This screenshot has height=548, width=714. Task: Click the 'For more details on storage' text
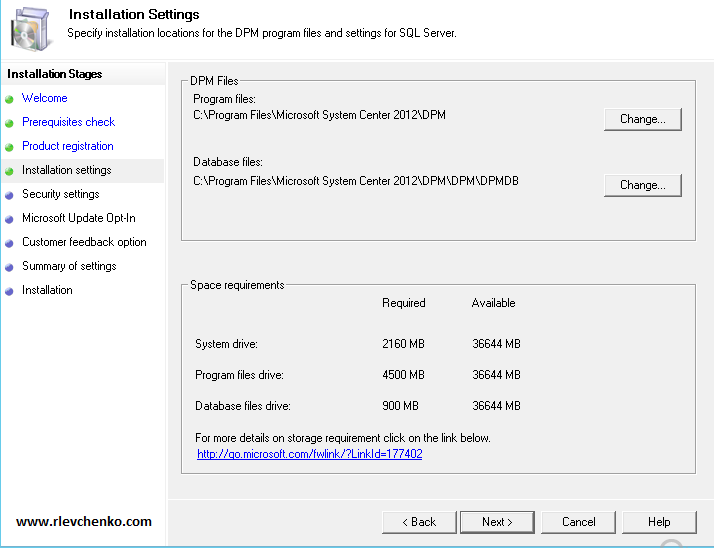343,438
